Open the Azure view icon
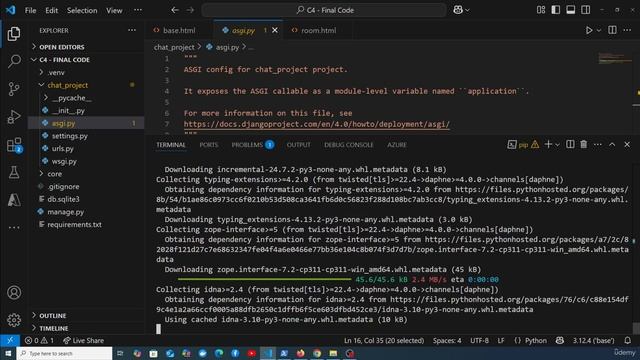Image resolution: width=640 pixels, height=360 pixels. click(14, 200)
